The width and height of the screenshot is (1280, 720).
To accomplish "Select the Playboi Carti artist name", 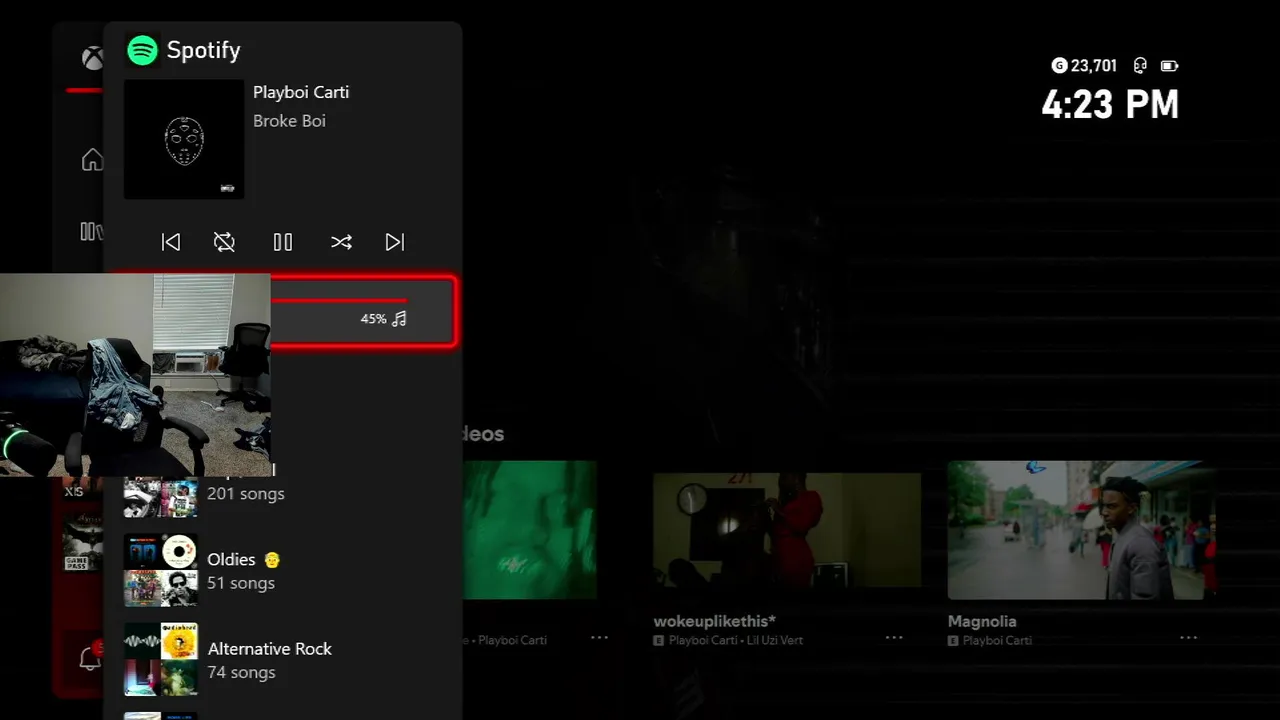I will (x=301, y=92).
